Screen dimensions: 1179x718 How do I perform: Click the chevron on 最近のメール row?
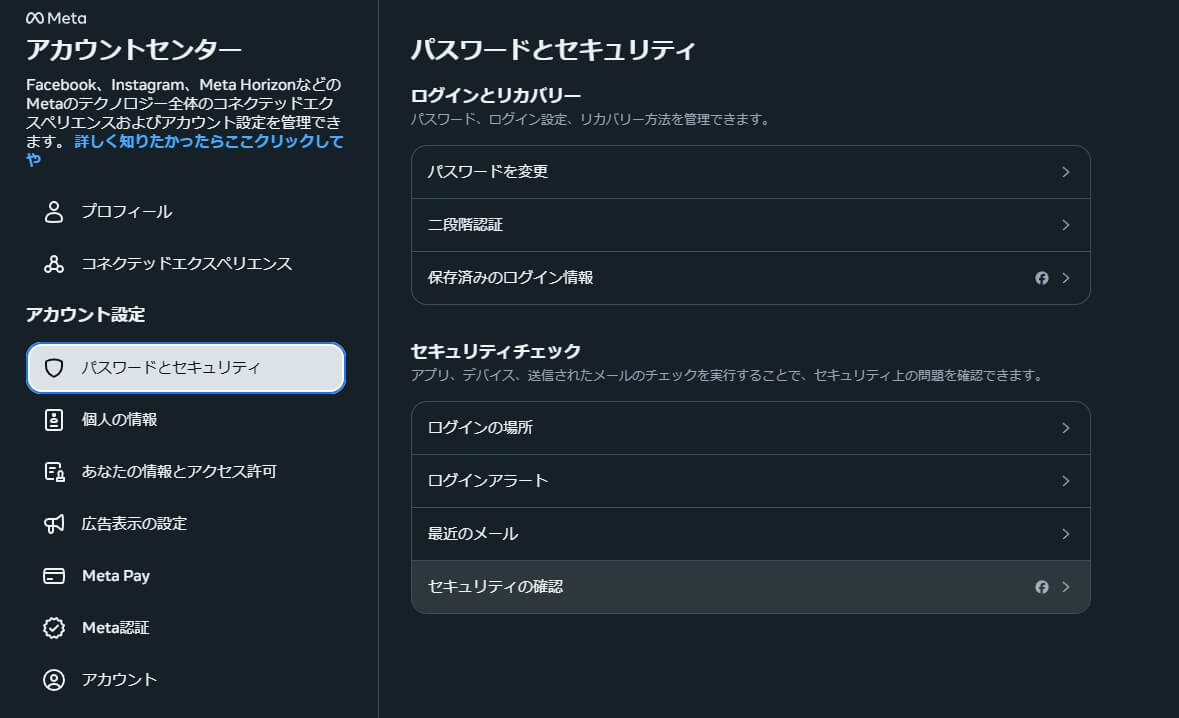tap(1065, 534)
